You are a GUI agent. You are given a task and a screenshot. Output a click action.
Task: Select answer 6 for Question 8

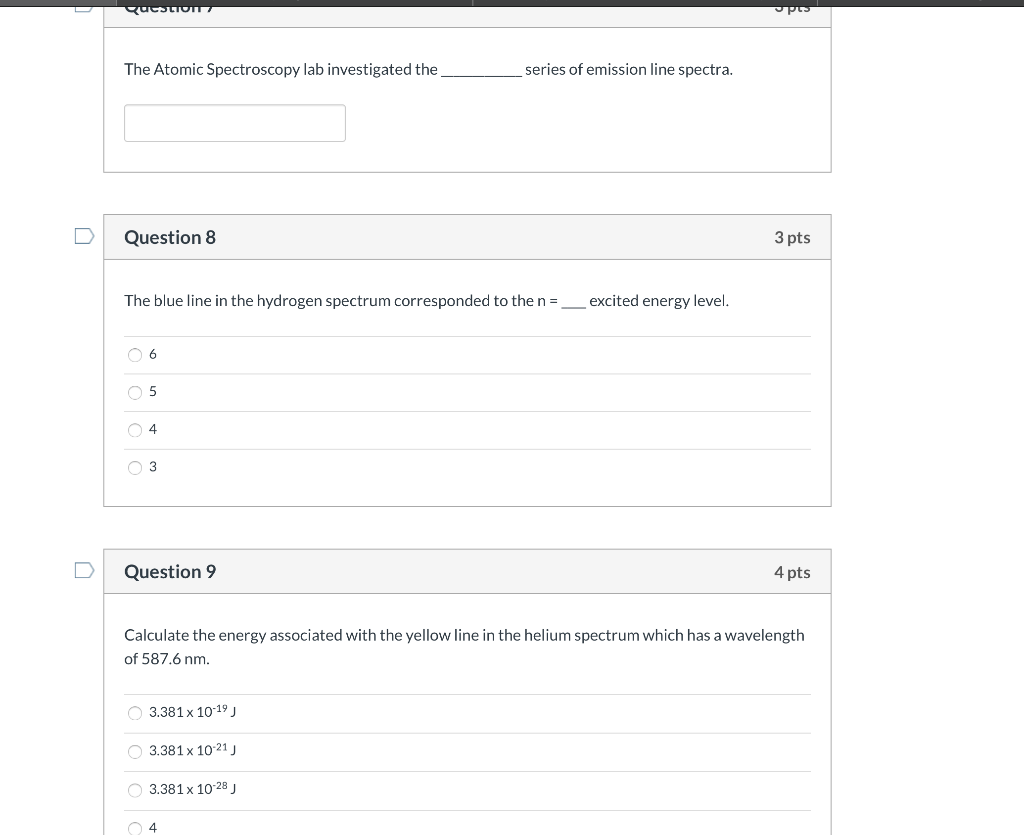click(135, 354)
